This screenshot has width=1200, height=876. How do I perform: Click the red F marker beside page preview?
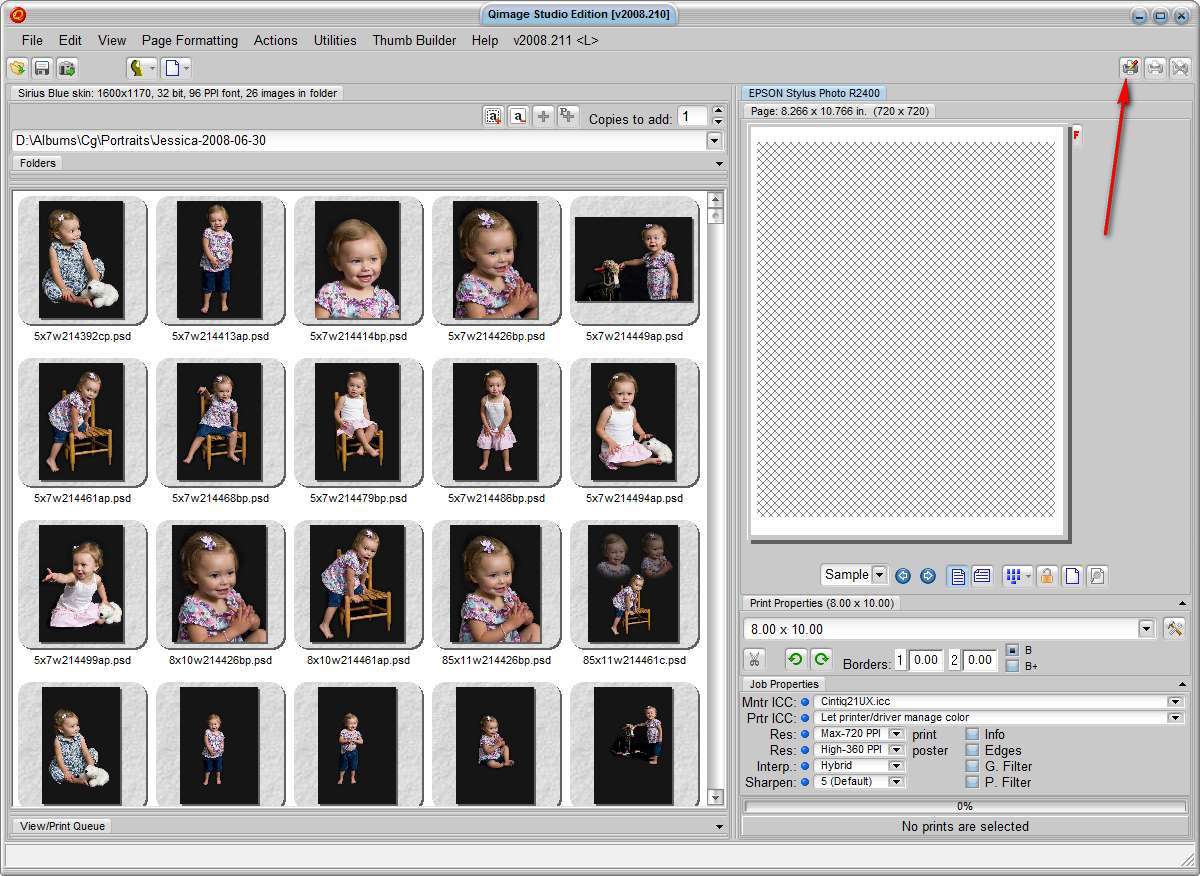pyautogui.click(x=1077, y=135)
